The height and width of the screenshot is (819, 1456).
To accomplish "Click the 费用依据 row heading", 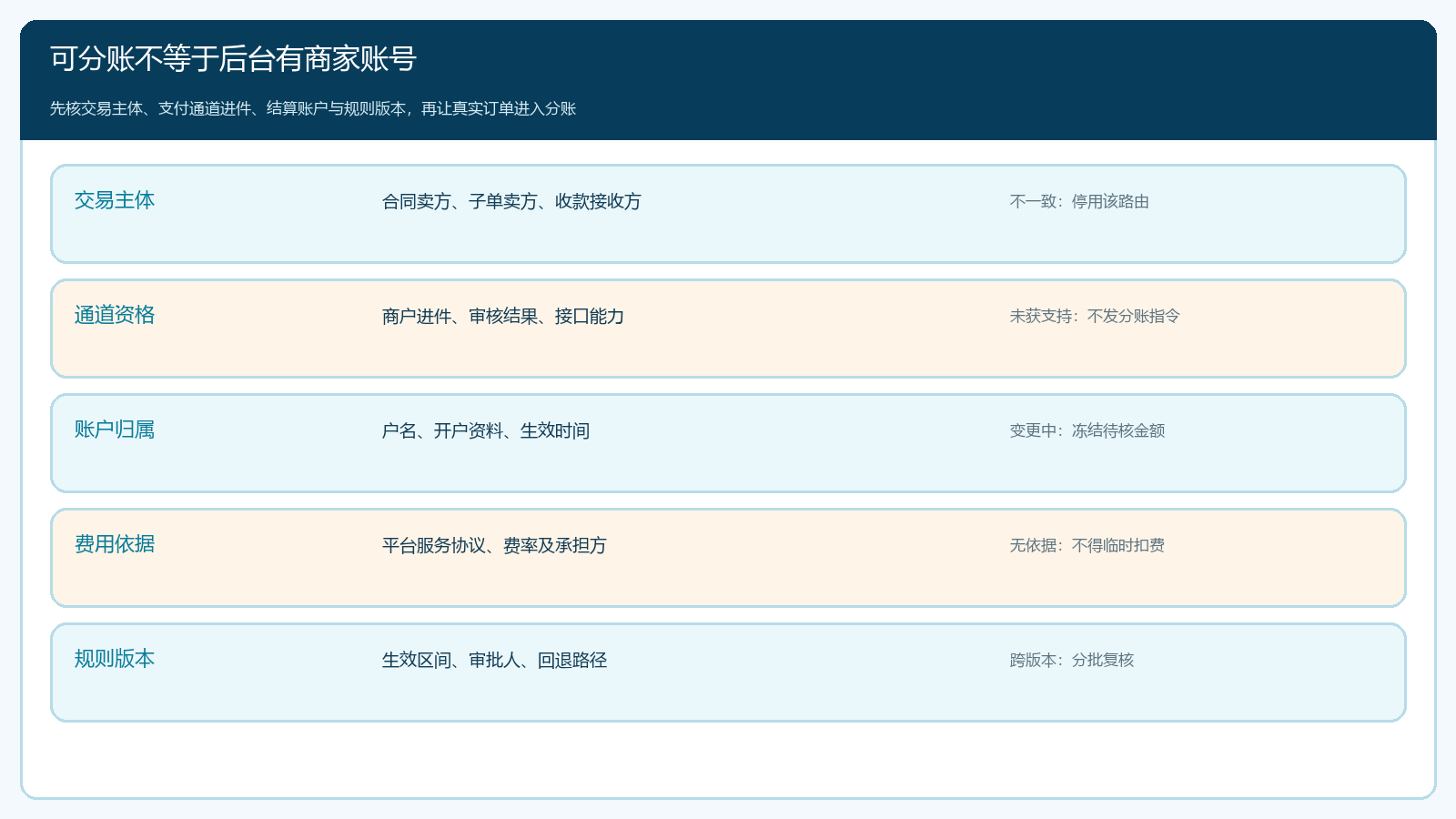I will [x=115, y=544].
